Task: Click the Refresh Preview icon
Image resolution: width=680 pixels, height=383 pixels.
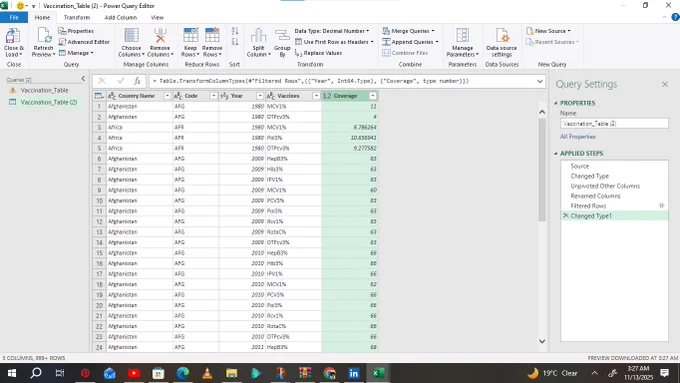Action: tap(44, 36)
